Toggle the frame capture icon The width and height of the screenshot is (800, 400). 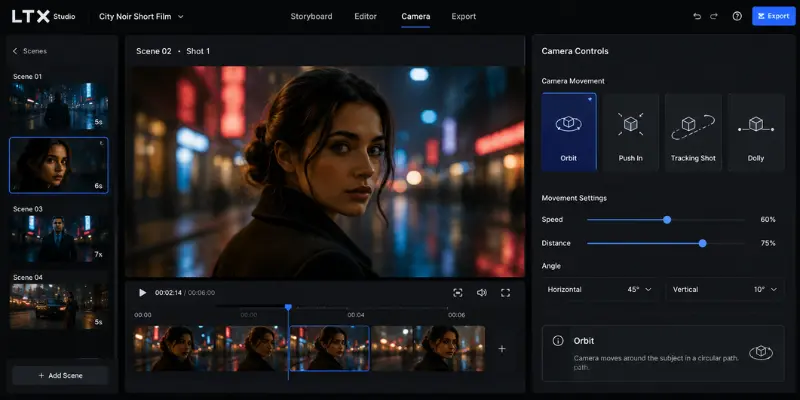pos(458,292)
